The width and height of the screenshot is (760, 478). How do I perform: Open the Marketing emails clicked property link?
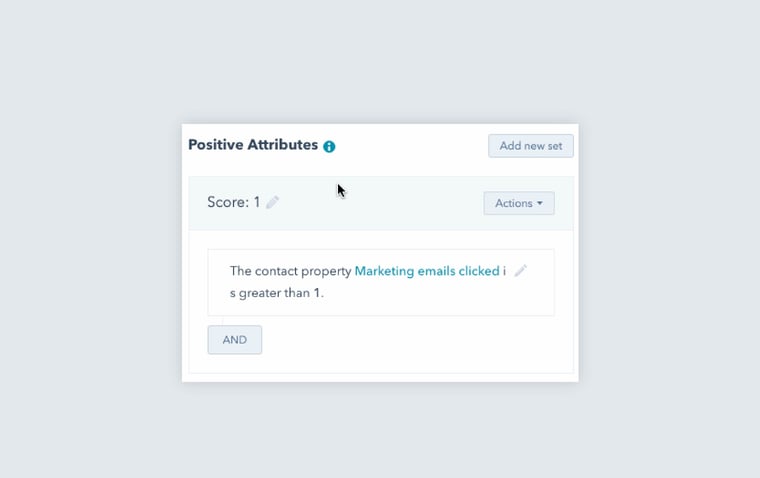[x=429, y=271]
